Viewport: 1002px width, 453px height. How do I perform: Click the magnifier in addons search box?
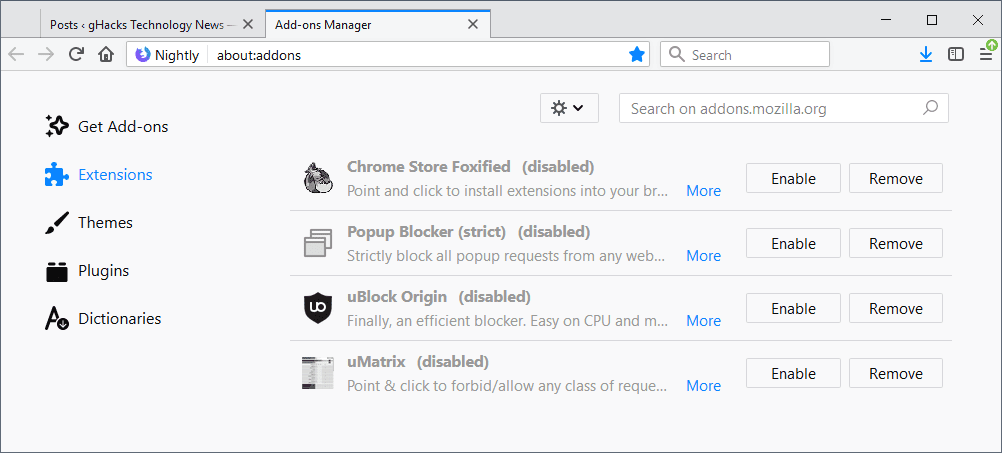tap(930, 108)
